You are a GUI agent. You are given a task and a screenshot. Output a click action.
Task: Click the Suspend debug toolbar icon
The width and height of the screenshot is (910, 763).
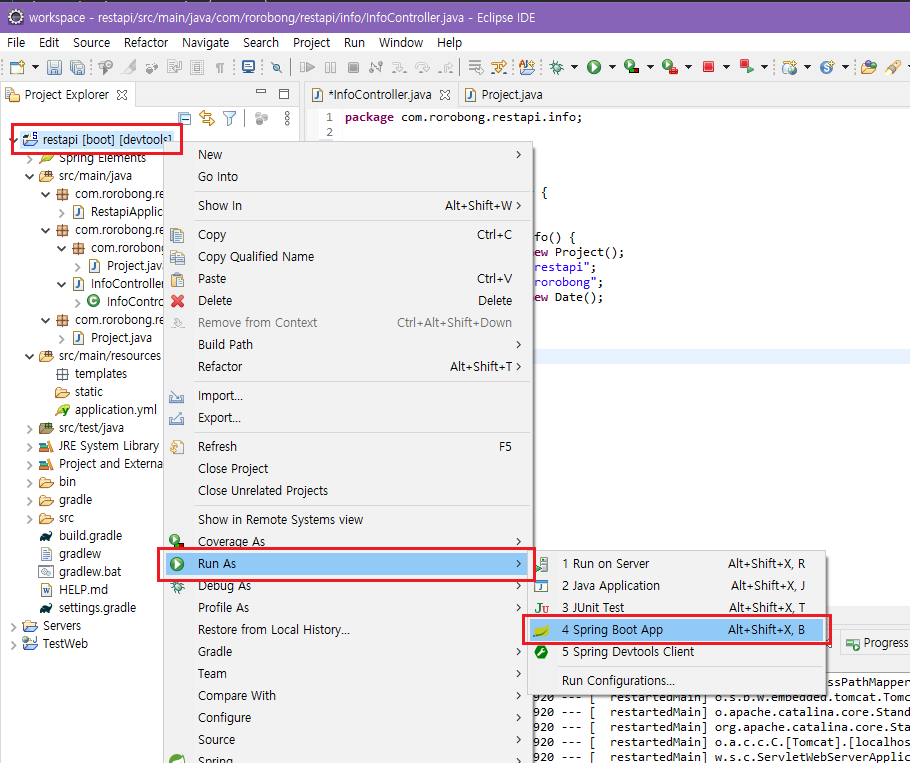pos(330,68)
